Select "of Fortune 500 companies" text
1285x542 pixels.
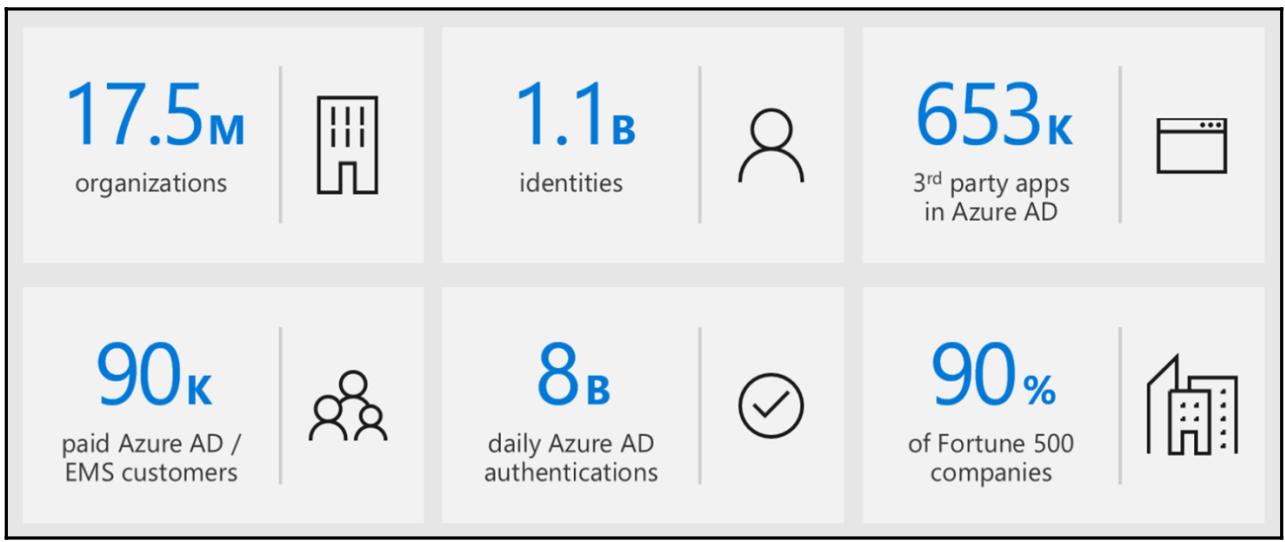click(990, 457)
